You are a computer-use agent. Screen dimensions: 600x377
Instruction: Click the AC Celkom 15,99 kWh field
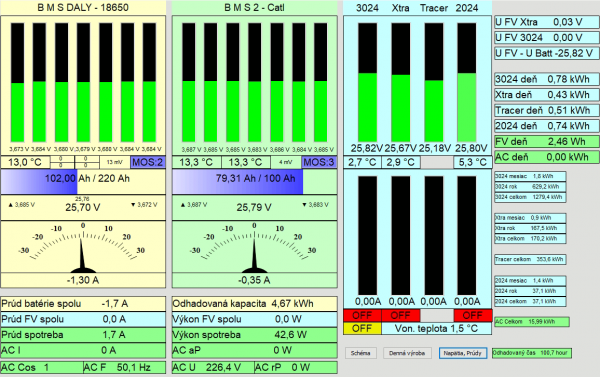[x=532, y=322]
